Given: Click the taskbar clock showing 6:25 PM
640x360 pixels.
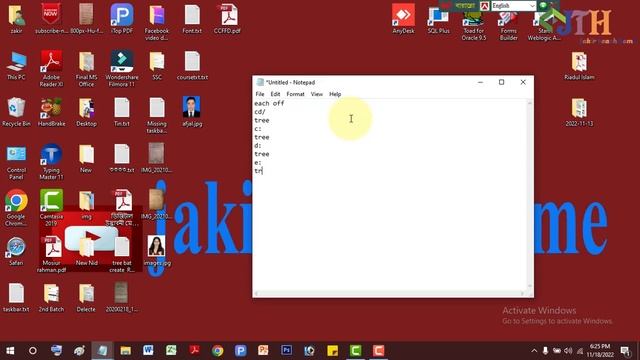Looking at the screenshot, I should click(600, 351).
